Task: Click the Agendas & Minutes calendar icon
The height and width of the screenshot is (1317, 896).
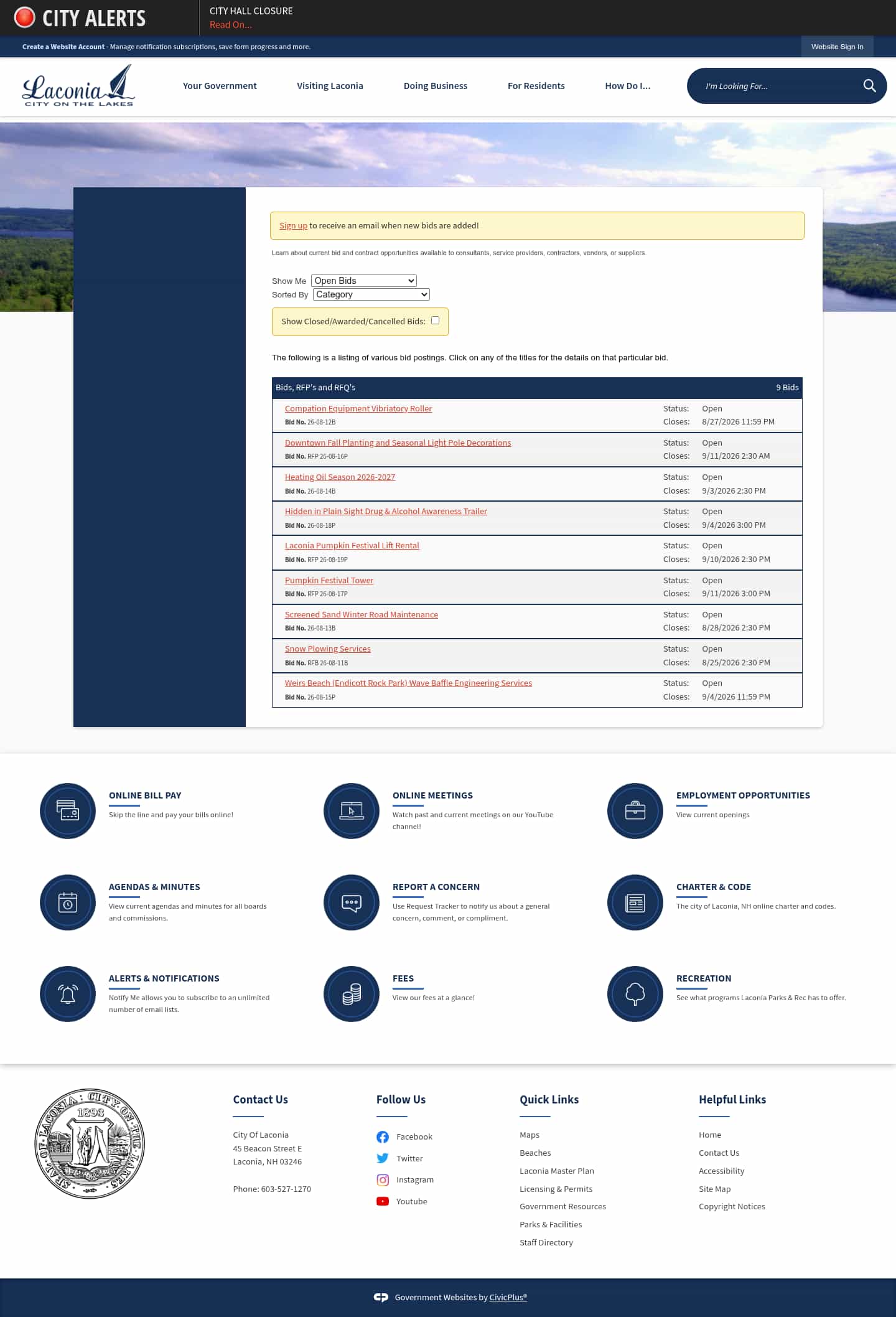Action: pyautogui.click(x=68, y=902)
